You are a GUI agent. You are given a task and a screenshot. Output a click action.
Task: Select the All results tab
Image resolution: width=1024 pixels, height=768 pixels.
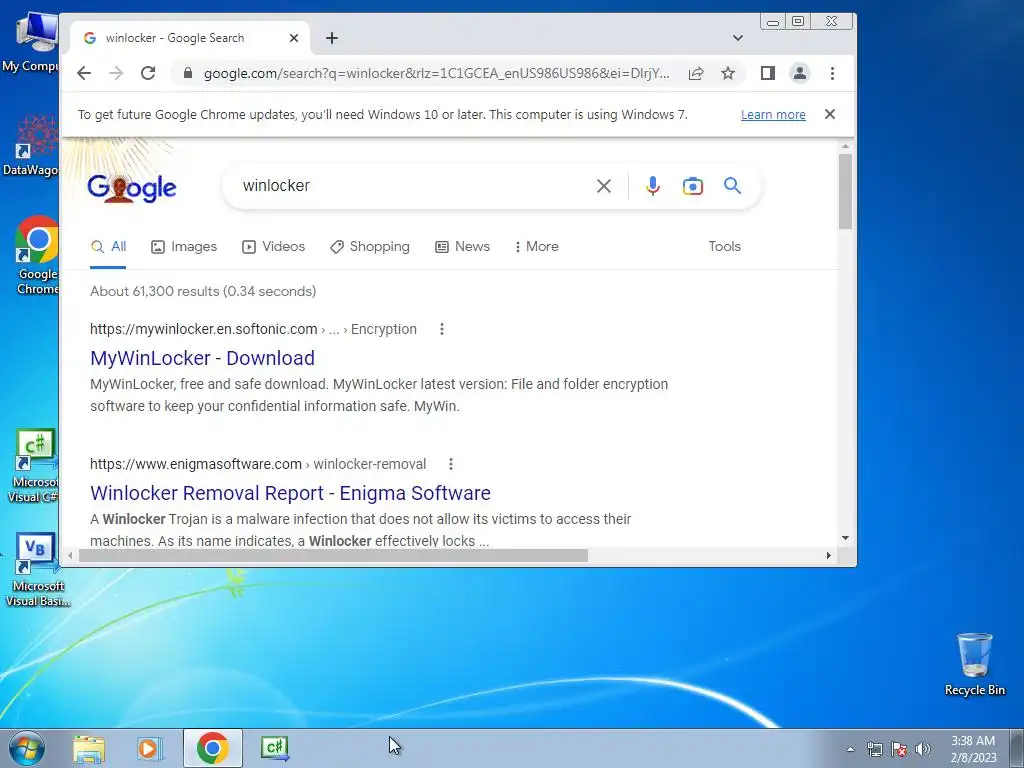coord(108,247)
